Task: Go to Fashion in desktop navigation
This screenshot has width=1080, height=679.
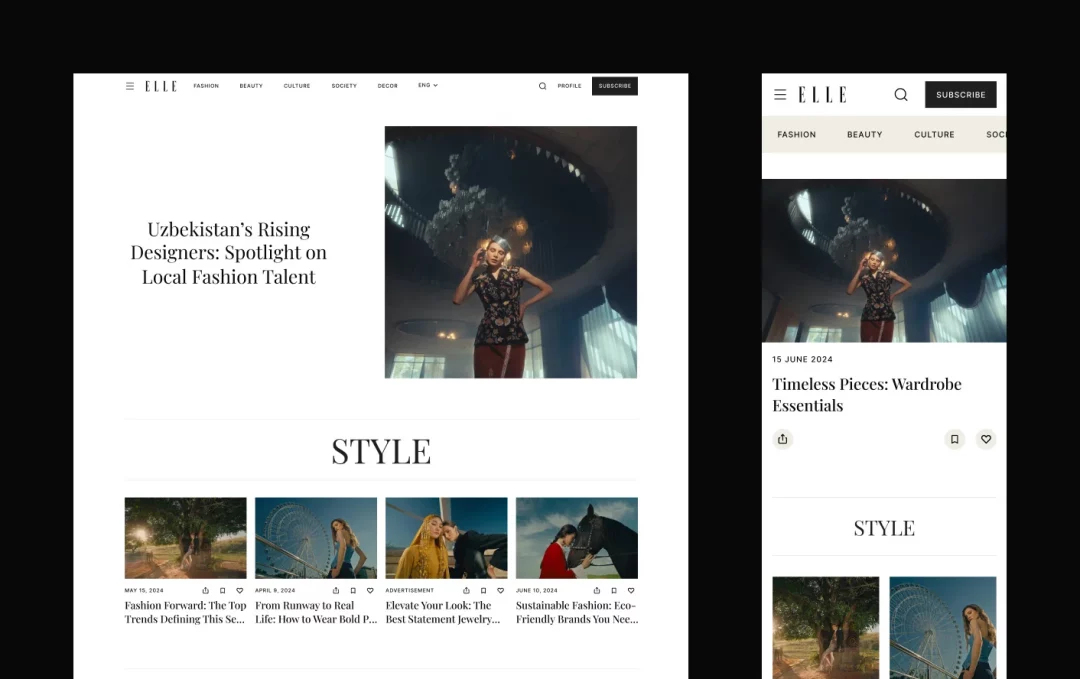Action: (206, 86)
